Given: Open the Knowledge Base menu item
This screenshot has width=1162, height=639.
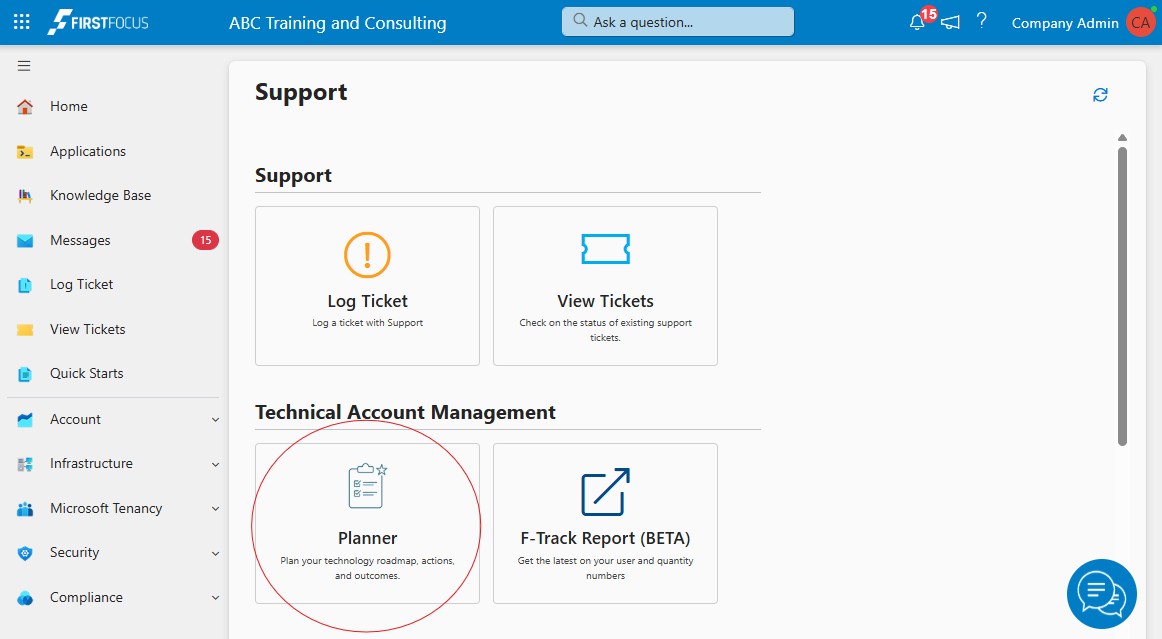Looking at the screenshot, I should pos(100,195).
